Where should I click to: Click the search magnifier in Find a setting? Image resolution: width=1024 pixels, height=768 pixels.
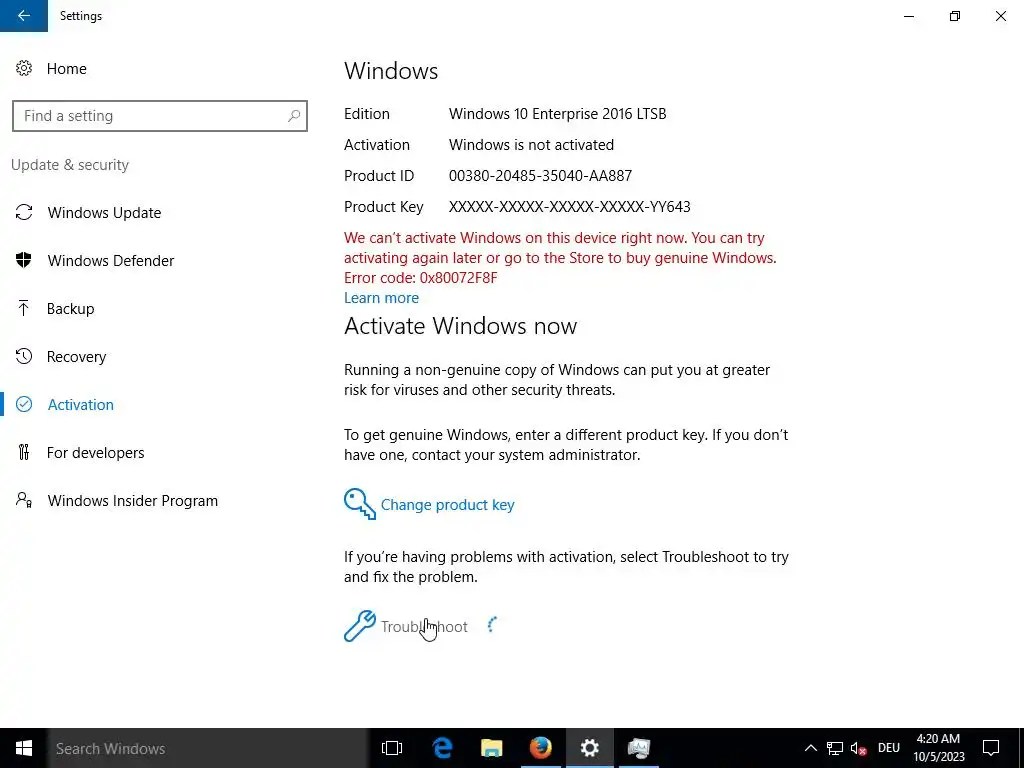click(294, 116)
